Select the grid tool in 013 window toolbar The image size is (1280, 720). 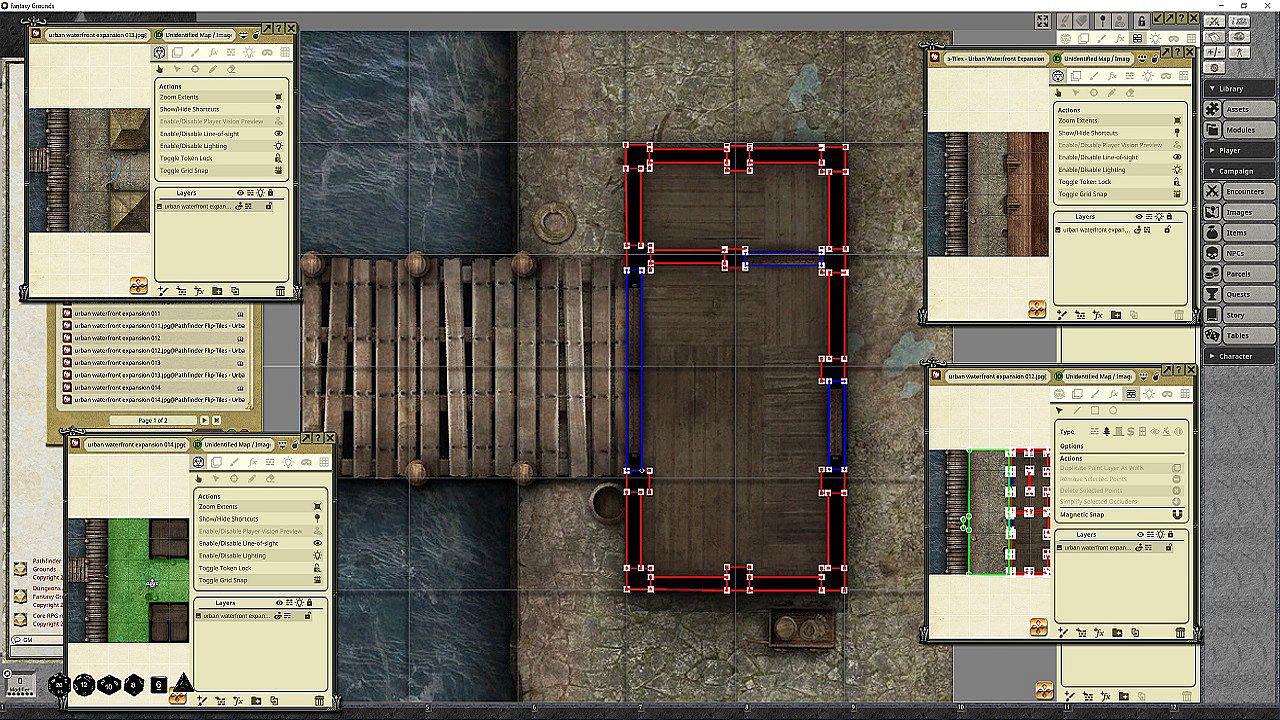click(285, 52)
